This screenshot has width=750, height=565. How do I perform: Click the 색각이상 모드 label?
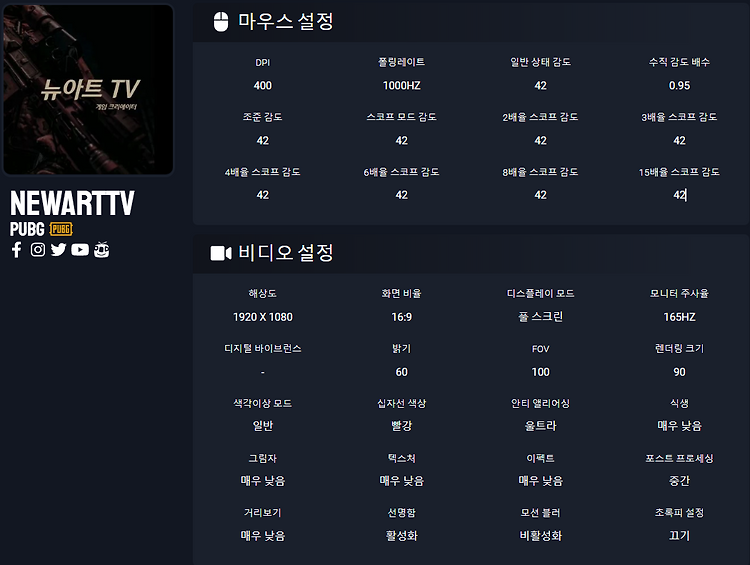click(263, 404)
